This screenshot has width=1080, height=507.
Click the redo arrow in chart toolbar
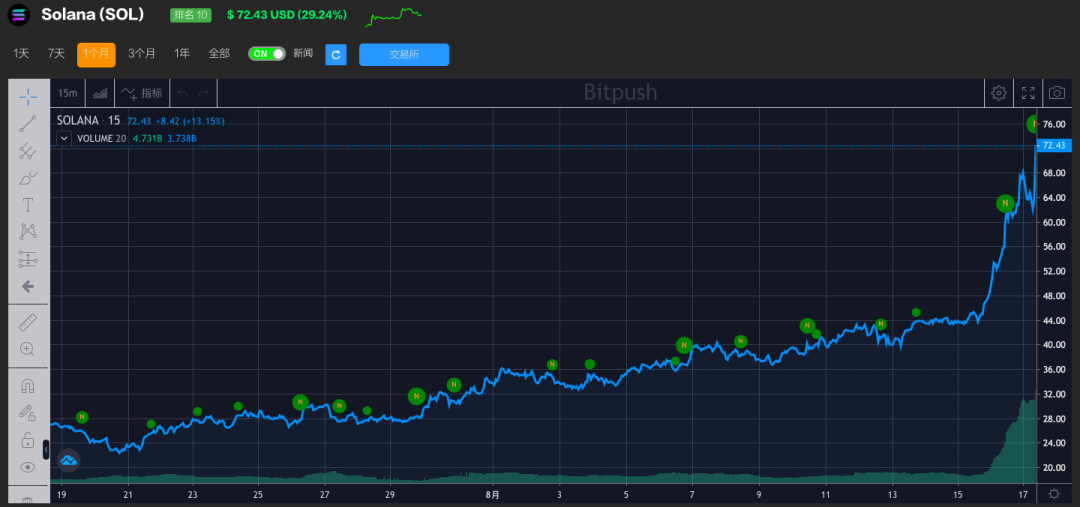[x=203, y=93]
